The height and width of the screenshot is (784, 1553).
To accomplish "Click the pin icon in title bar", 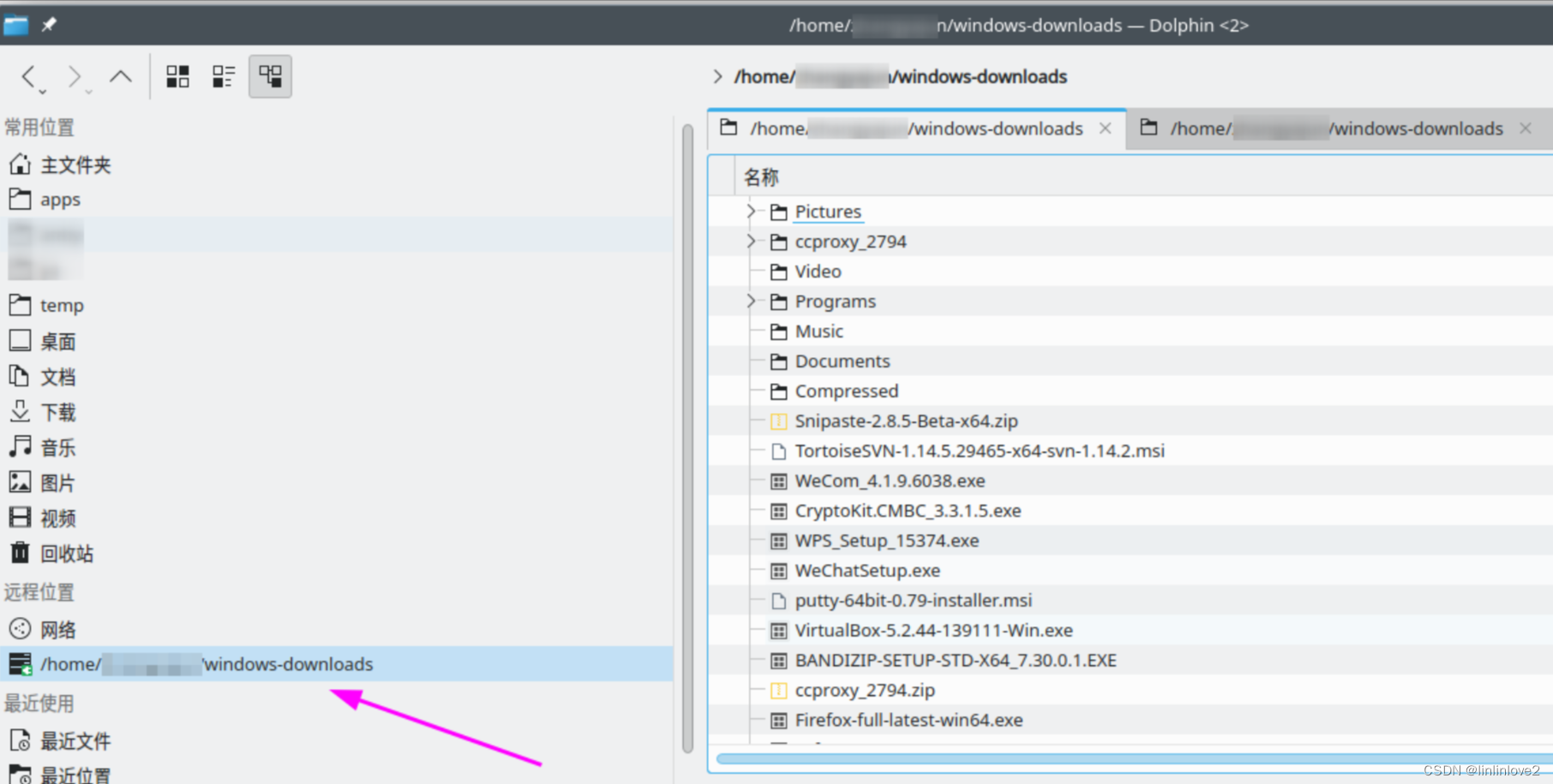I will (x=49, y=25).
